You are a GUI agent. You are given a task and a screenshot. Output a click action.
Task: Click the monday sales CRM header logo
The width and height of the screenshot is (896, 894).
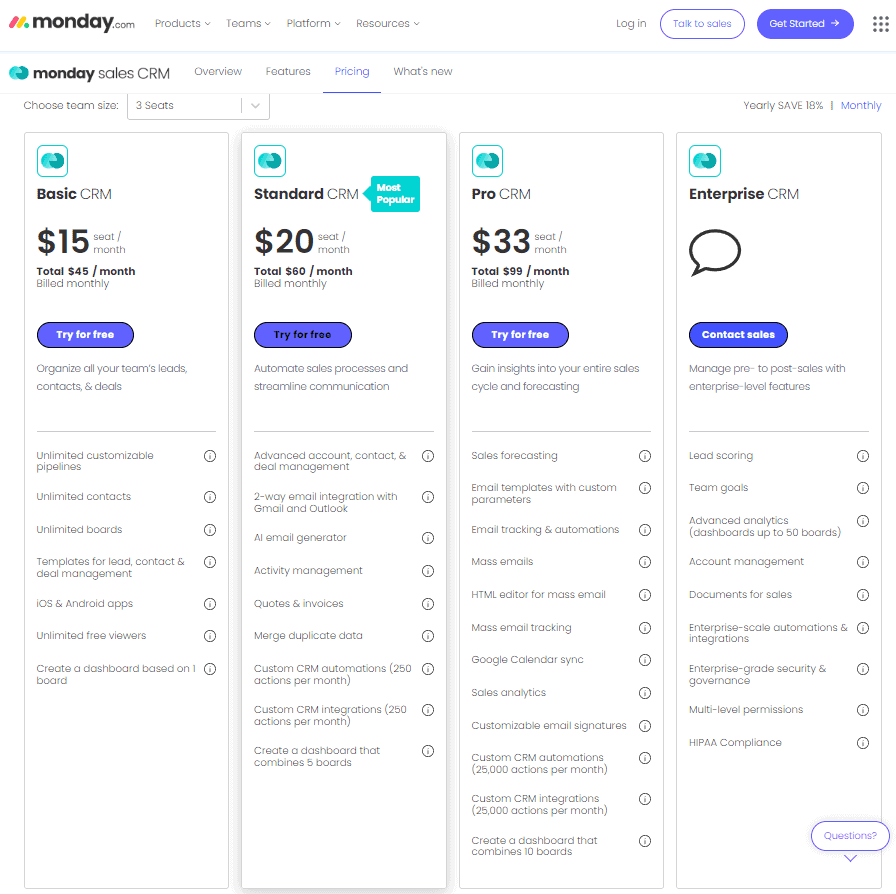tap(90, 72)
